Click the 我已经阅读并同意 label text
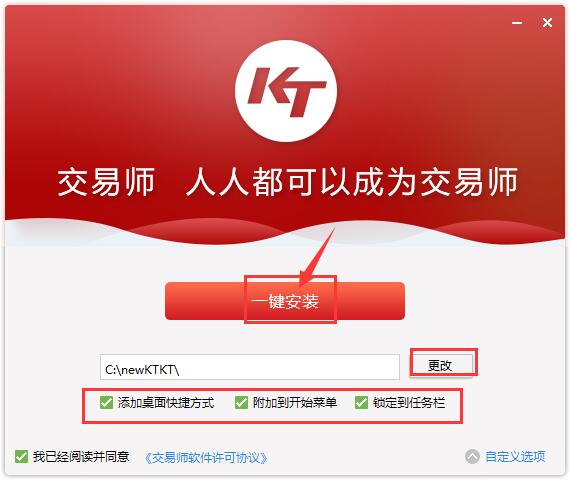Viewport: 570px width, 480px height. (x=81, y=456)
